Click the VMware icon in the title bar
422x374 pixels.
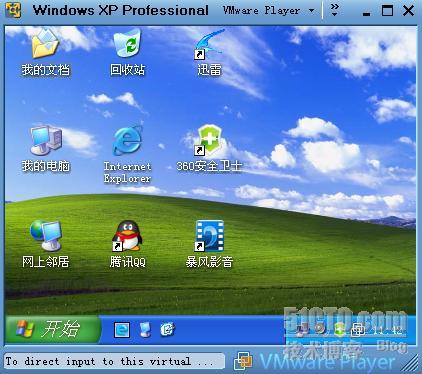(13, 10)
